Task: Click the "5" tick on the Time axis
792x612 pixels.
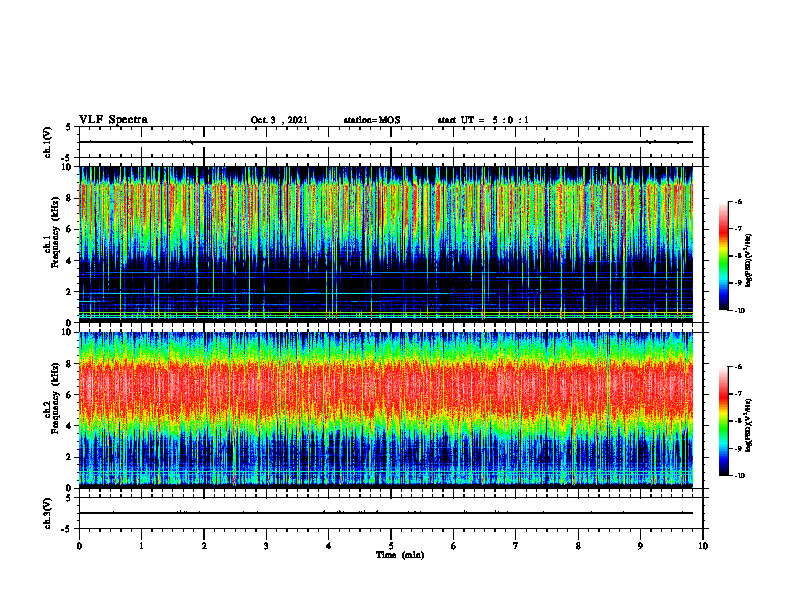Action: point(391,546)
